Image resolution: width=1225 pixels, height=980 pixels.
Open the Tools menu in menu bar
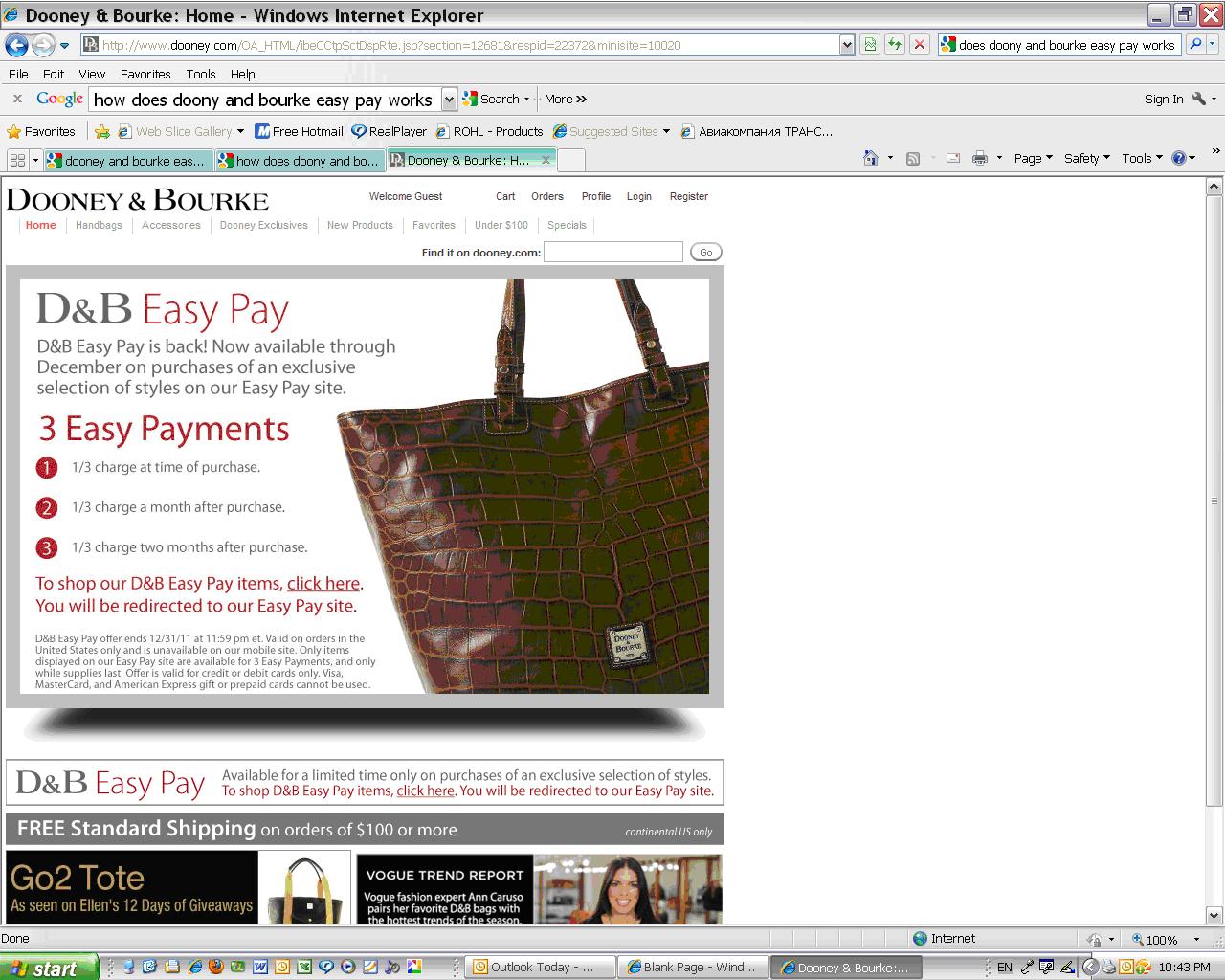click(x=200, y=74)
